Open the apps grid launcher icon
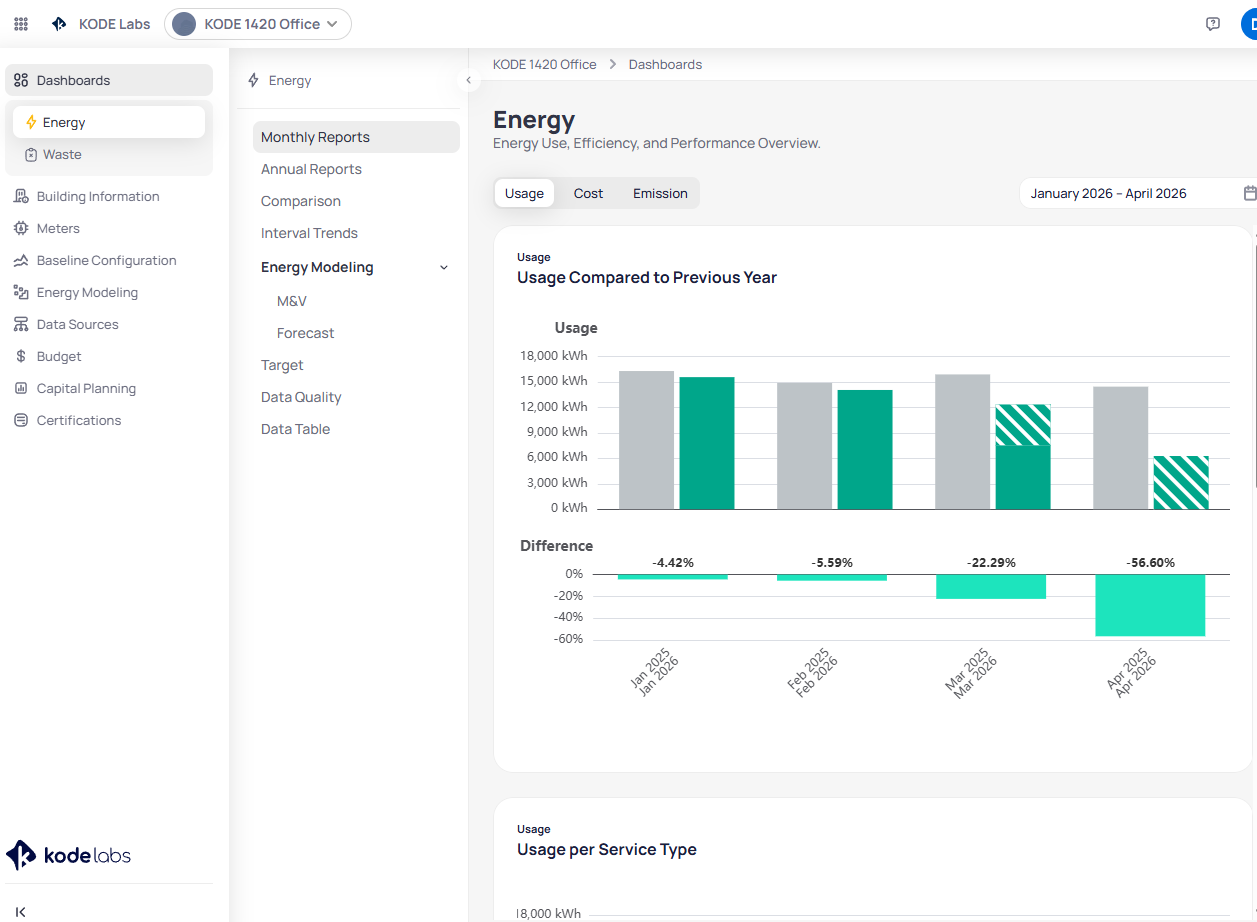This screenshot has width=1257, height=922. click(21, 24)
